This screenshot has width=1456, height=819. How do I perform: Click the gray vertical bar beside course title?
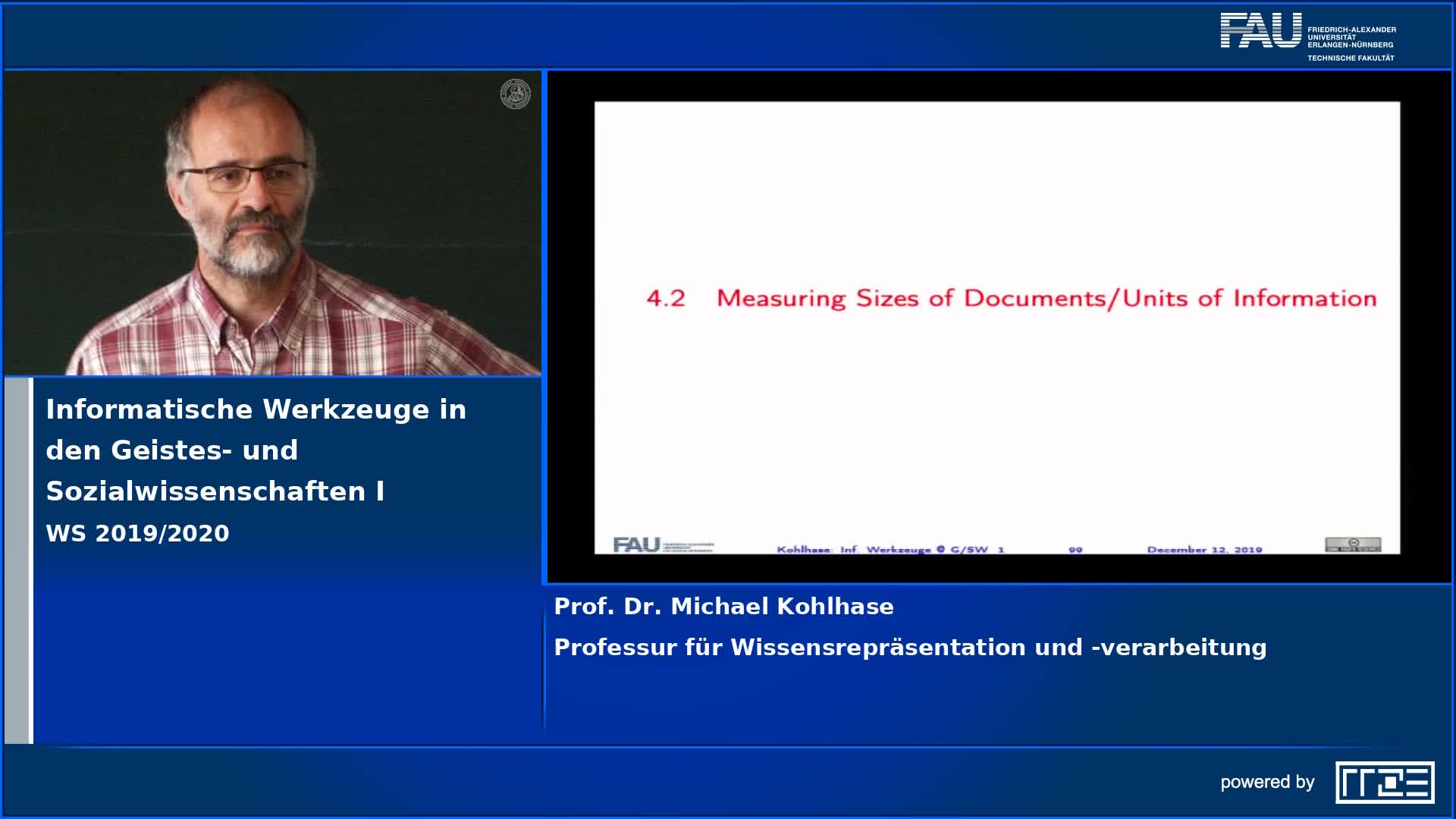pyautogui.click(x=17, y=560)
